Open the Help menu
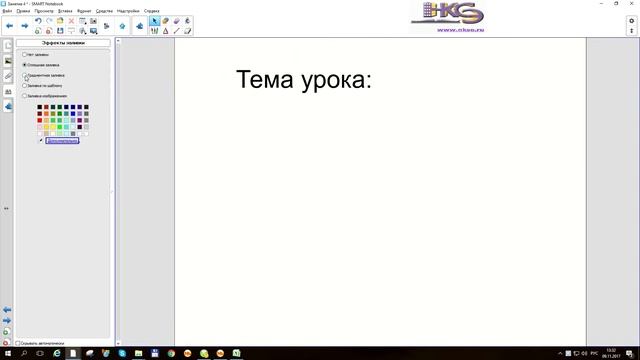This screenshot has height=360, width=640. click(x=152, y=11)
